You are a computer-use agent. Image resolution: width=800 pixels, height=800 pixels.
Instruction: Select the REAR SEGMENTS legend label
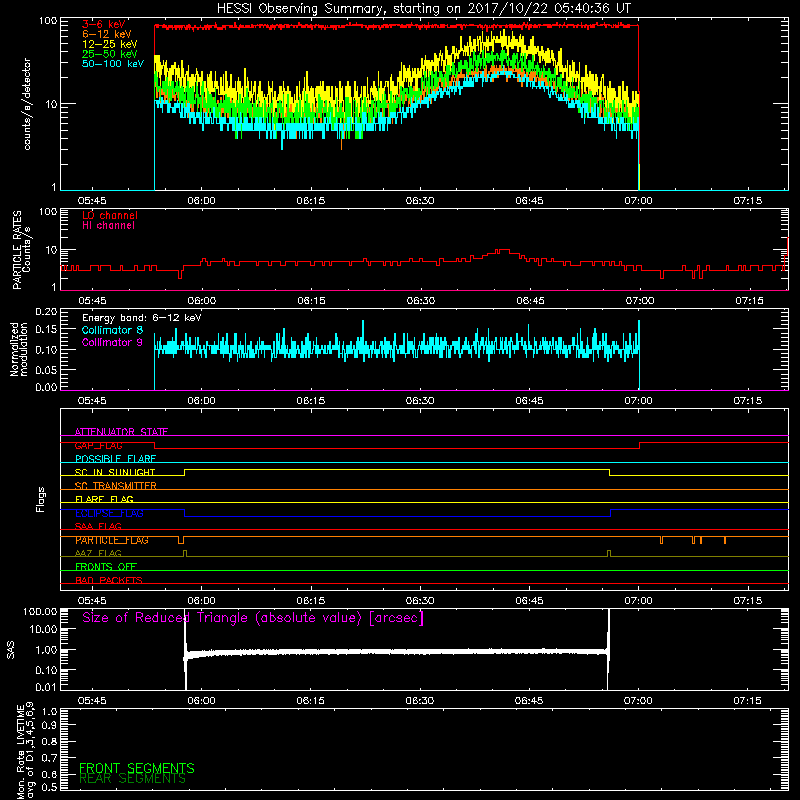click(132, 779)
